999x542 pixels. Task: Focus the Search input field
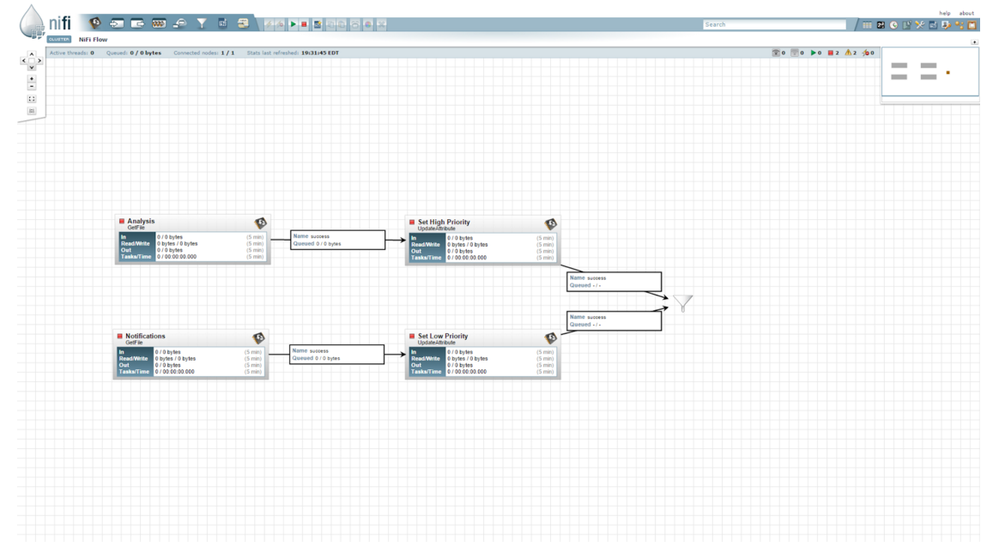(774, 24)
